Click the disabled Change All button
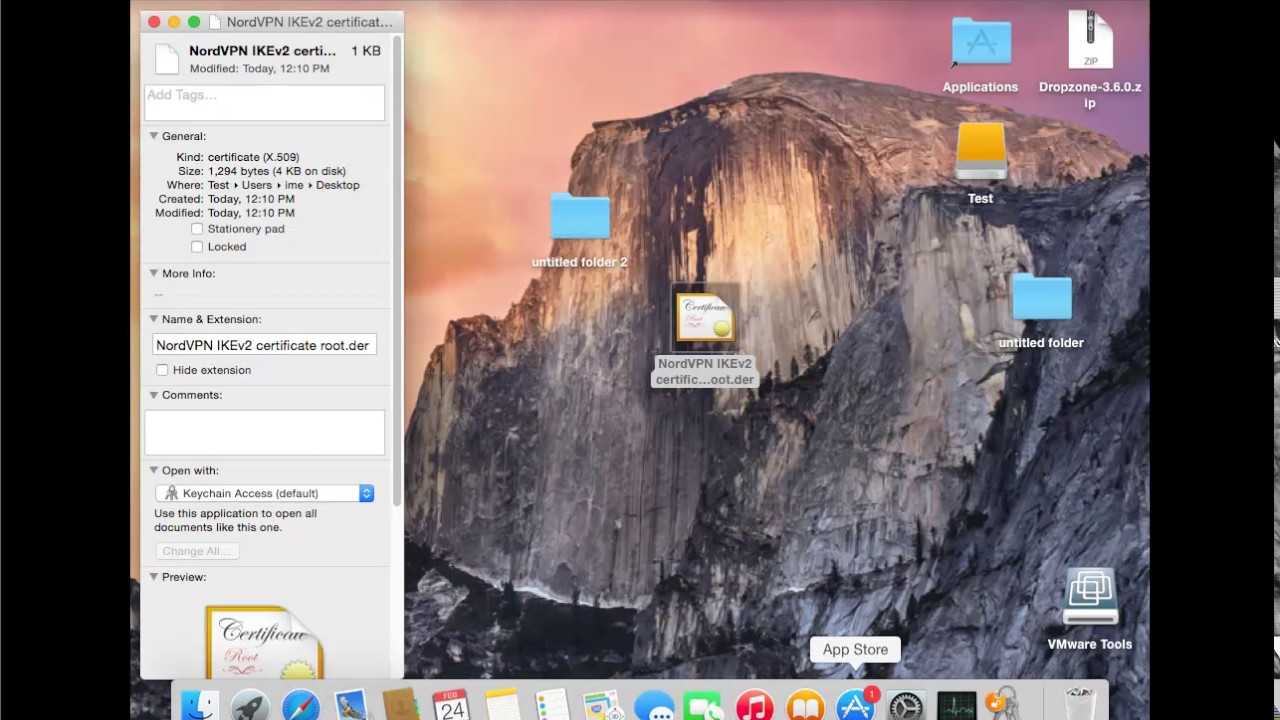Image resolution: width=1280 pixels, height=720 pixels. pos(197,551)
